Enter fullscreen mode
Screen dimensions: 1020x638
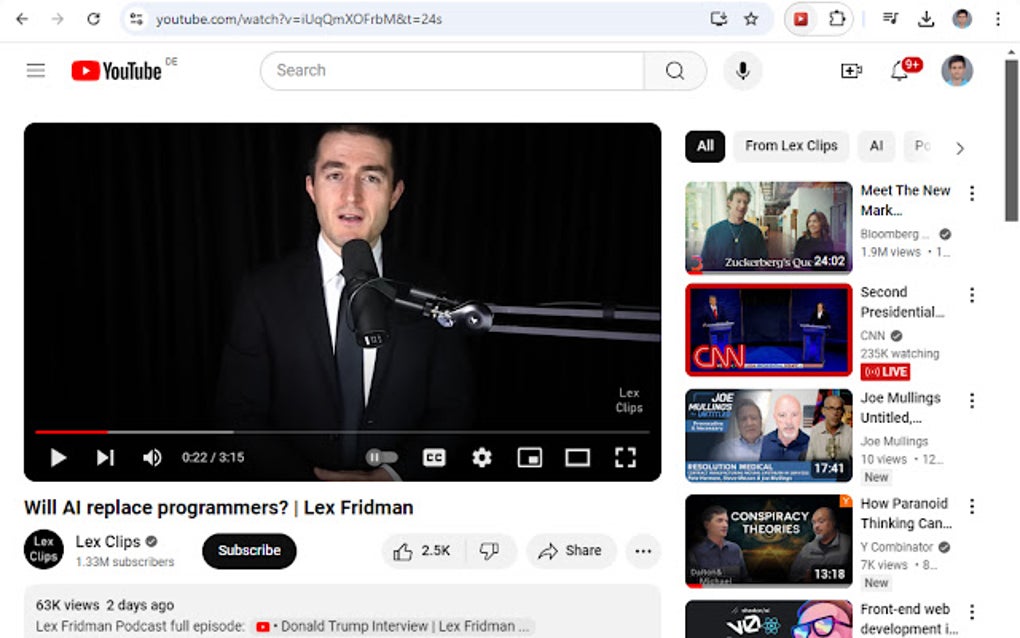point(626,457)
